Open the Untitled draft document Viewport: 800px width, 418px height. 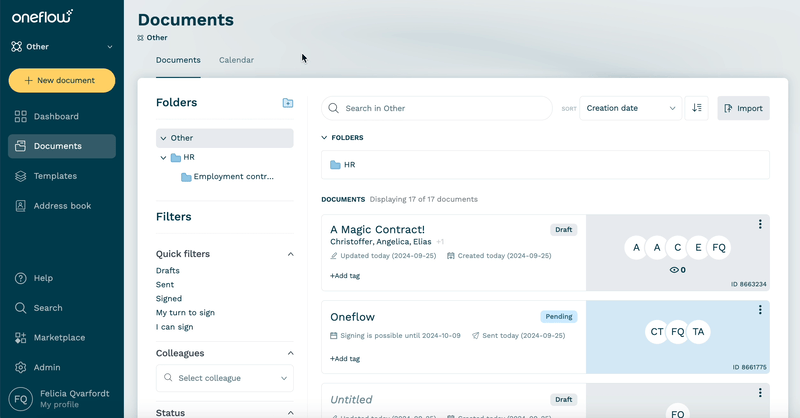point(351,400)
